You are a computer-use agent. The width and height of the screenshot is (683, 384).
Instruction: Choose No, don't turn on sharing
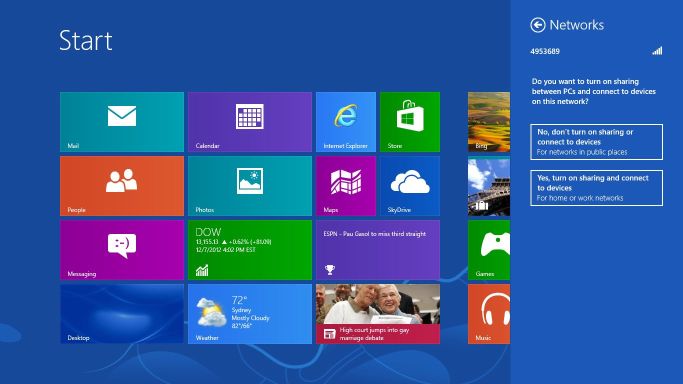596,142
